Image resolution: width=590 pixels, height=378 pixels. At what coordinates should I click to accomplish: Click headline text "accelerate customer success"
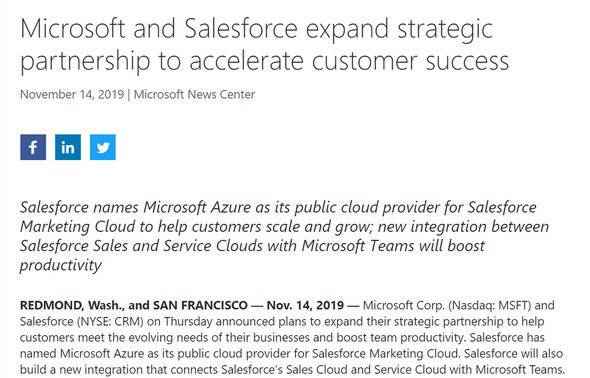[x=349, y=61]
